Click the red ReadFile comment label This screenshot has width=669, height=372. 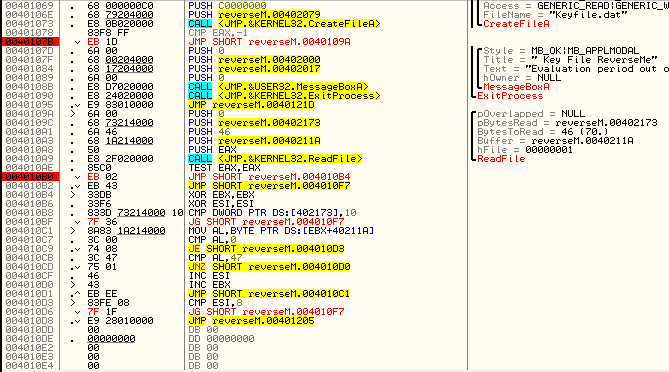501,159
